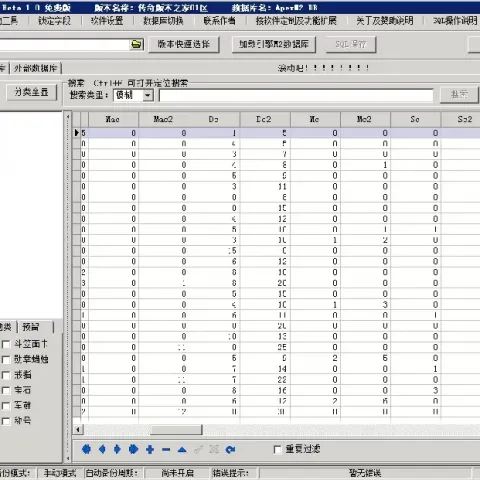Switch to the 外部数据库 tab
Image resolution: width=480 pixels, height=480 pixels.
[35, 68]
